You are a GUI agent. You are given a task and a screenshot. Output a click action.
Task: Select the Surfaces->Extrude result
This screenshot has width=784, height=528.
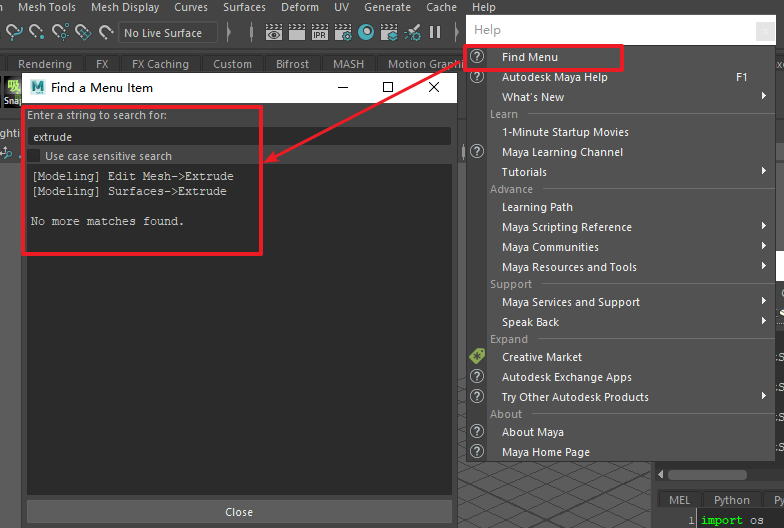[129, 191]
